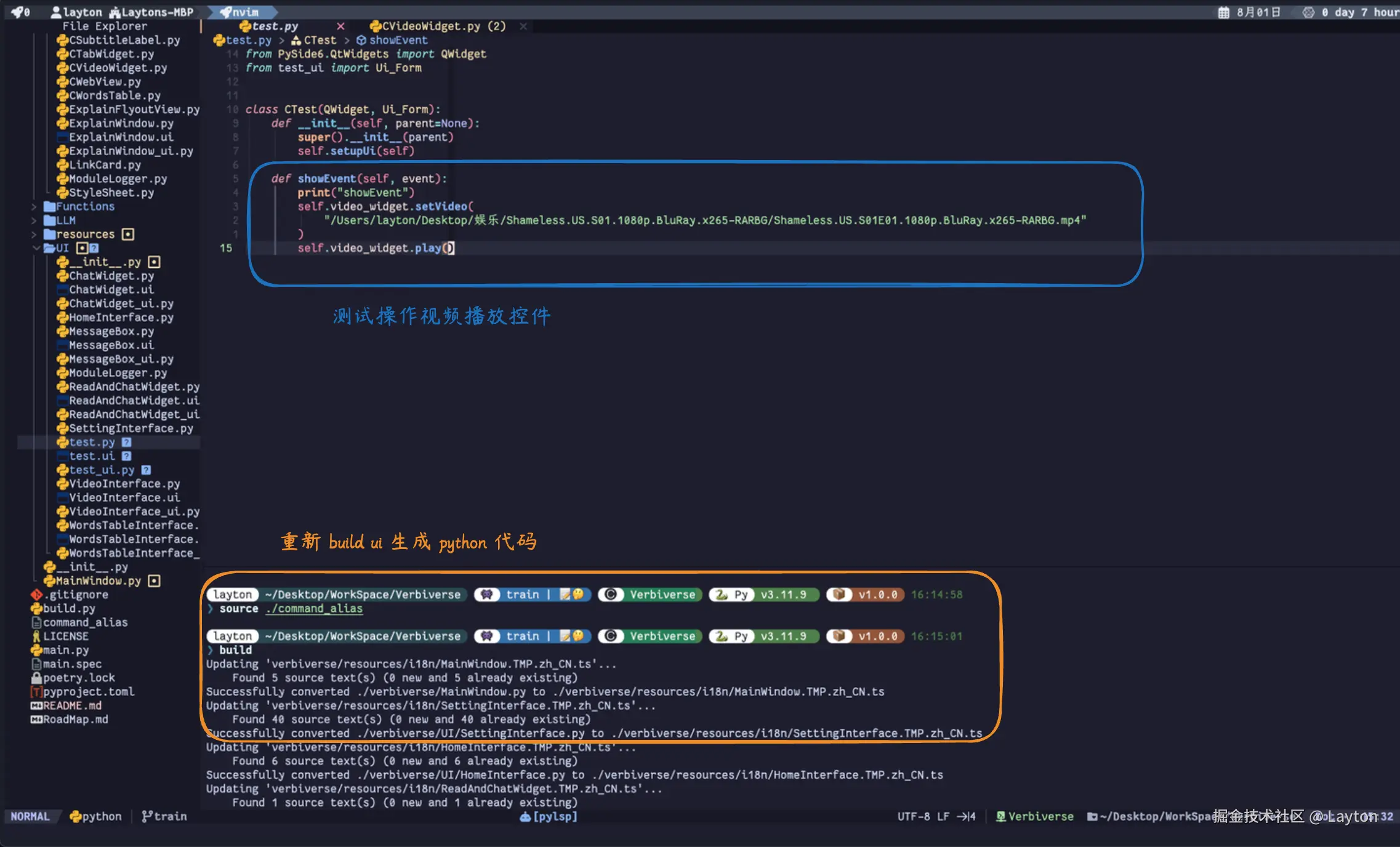Expand the resources folder
The height and width of the screenshot is (847, 1400).
click(x=84, y=234)
